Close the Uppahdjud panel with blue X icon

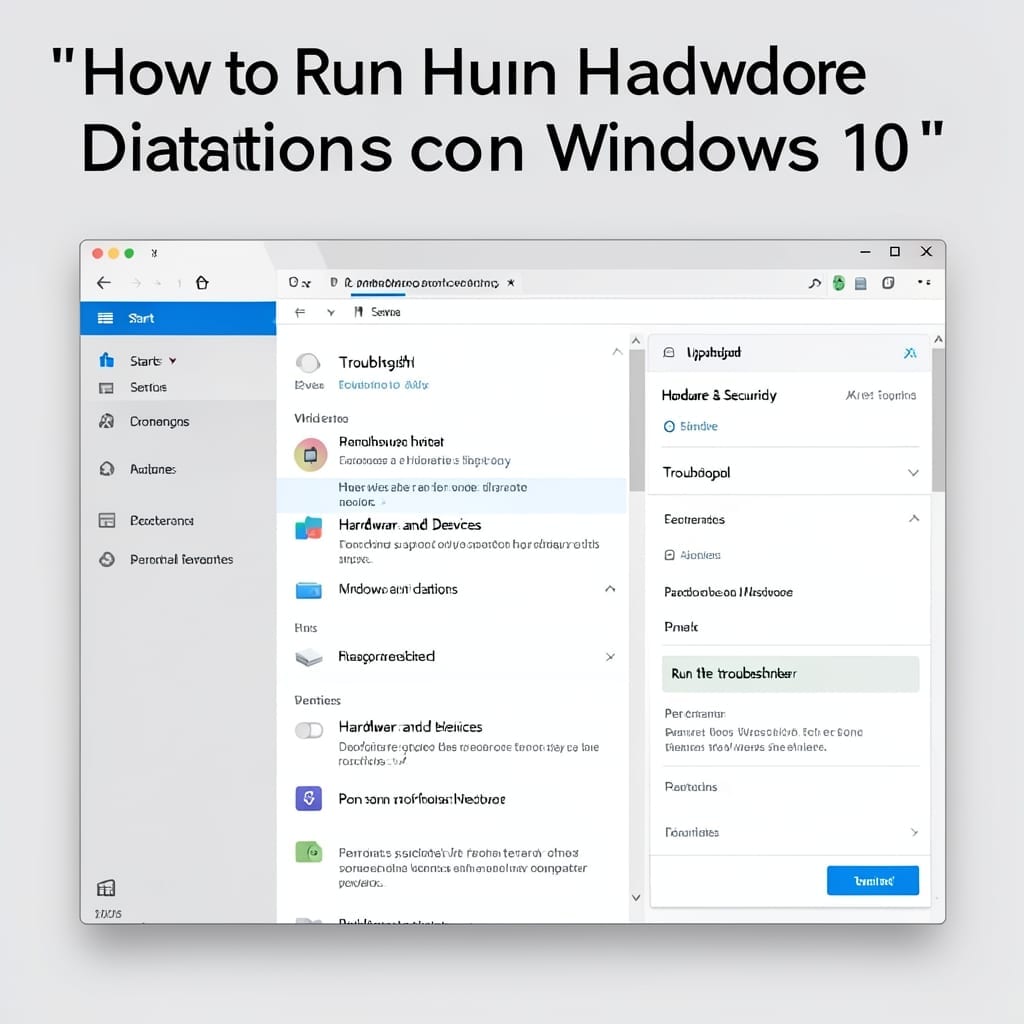(x=910, y=353)
